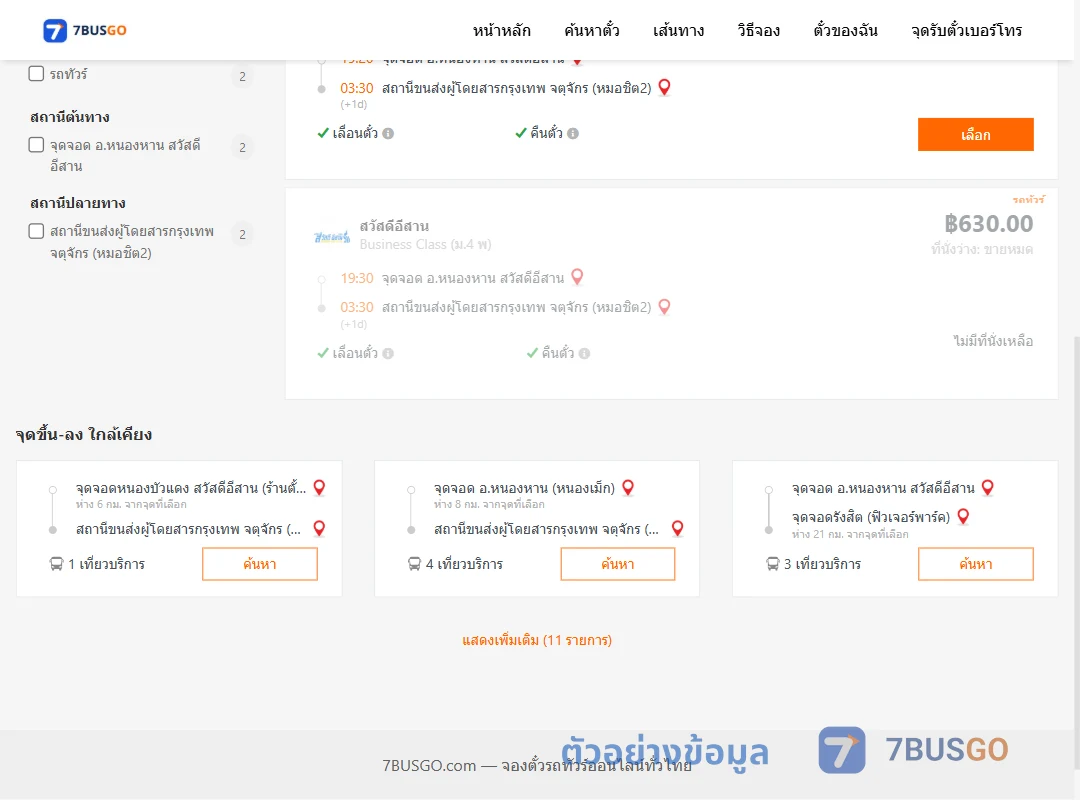
Task: Click map pin for จุดจอดหนองบัวแดง สวัสดีอีสาน
Action: pyautogui.click(x=319, y=488)
